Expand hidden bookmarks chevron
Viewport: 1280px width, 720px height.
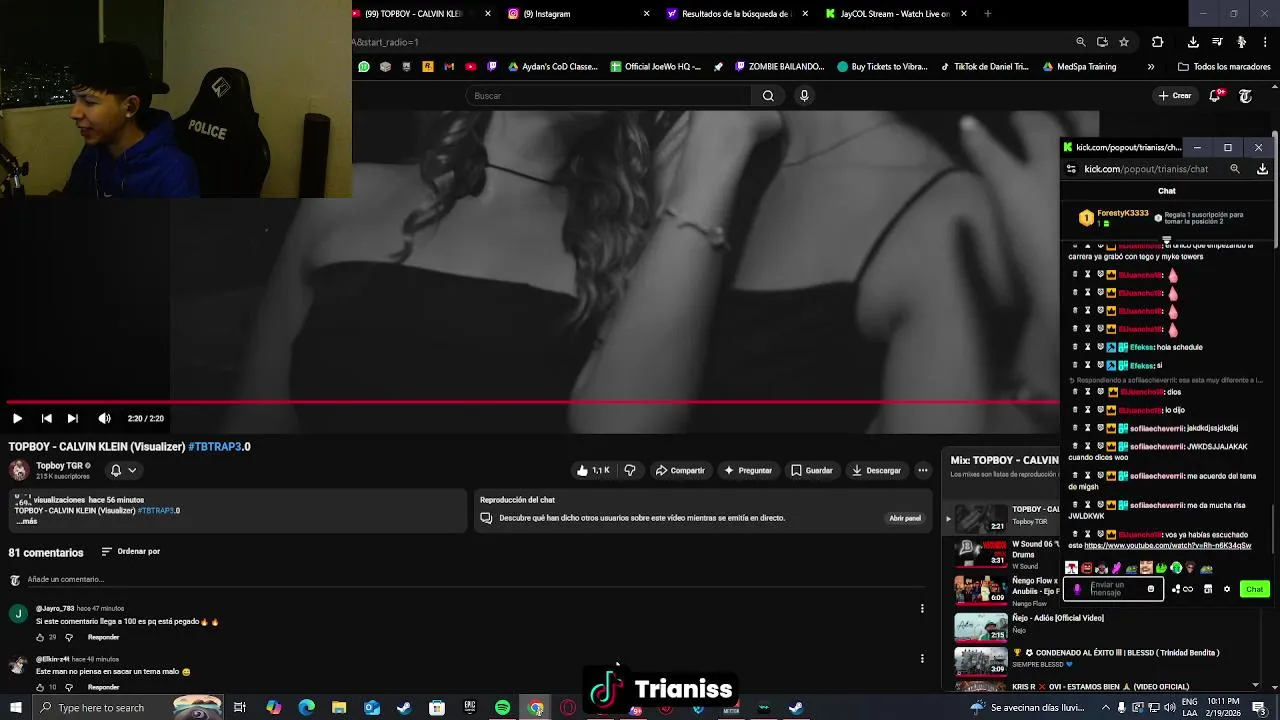click(1150, 67)
